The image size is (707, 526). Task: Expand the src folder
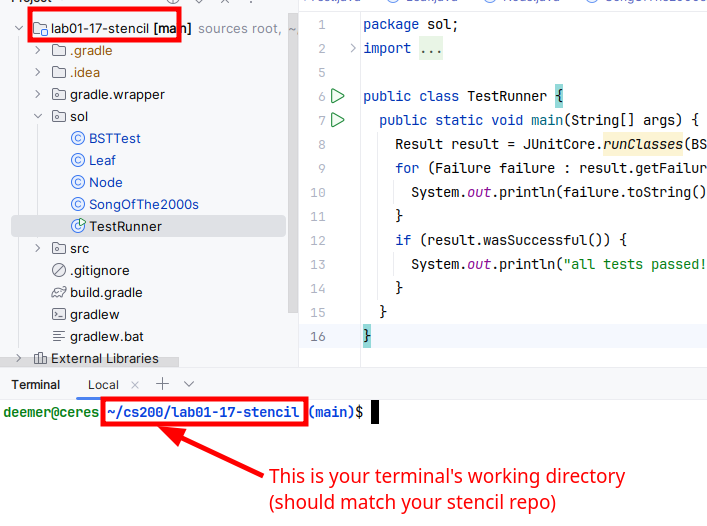pos(38,248)
